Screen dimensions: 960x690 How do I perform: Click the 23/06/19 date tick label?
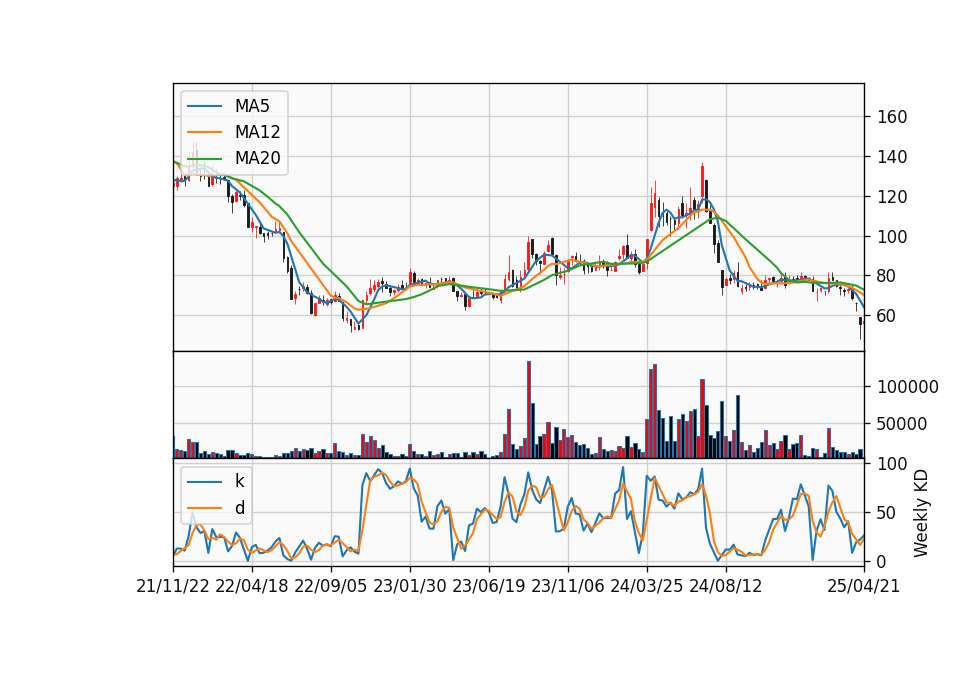(x=489, y=586)
